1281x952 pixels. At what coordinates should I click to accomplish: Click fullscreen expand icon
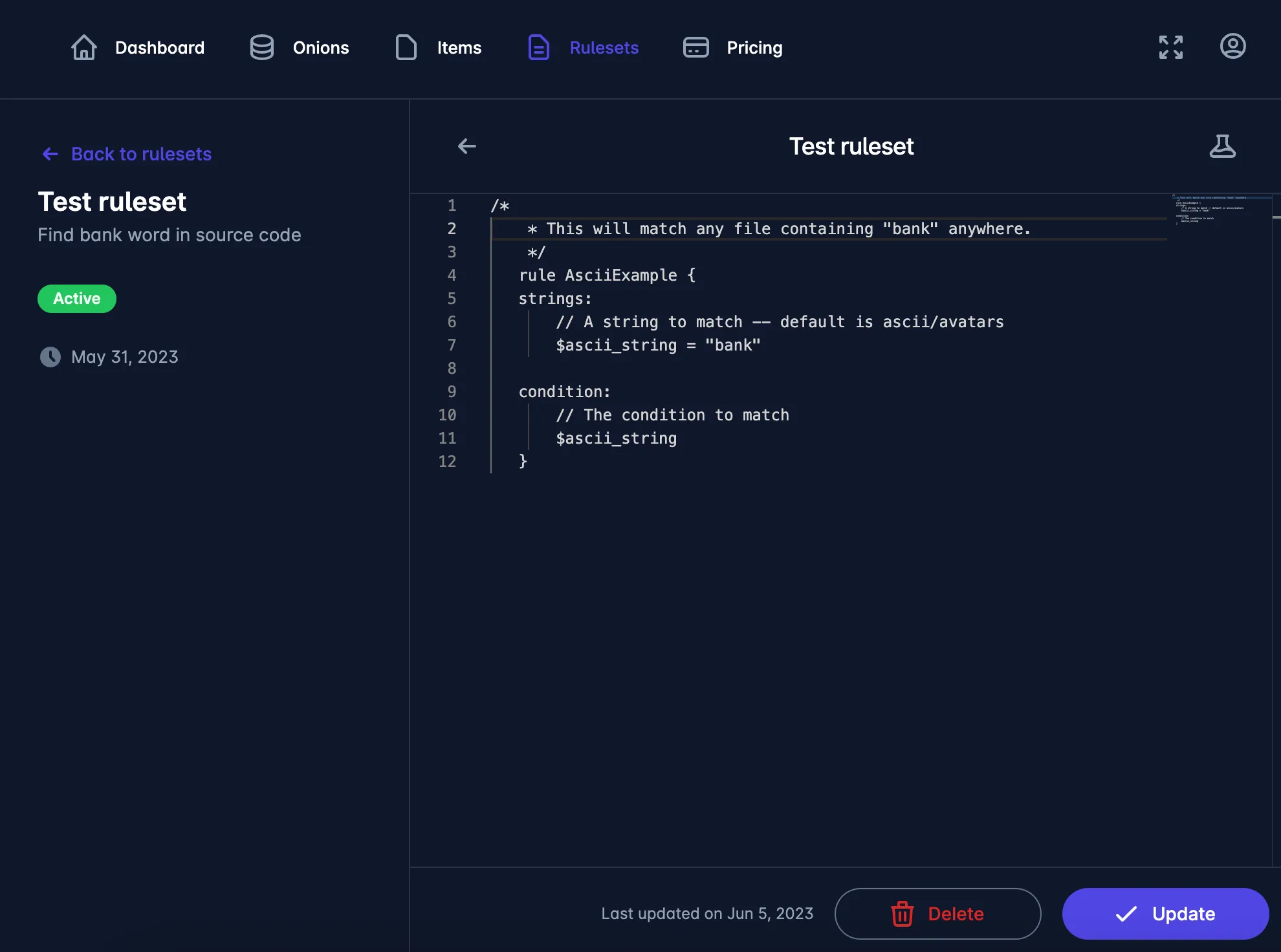[1170, 46]
